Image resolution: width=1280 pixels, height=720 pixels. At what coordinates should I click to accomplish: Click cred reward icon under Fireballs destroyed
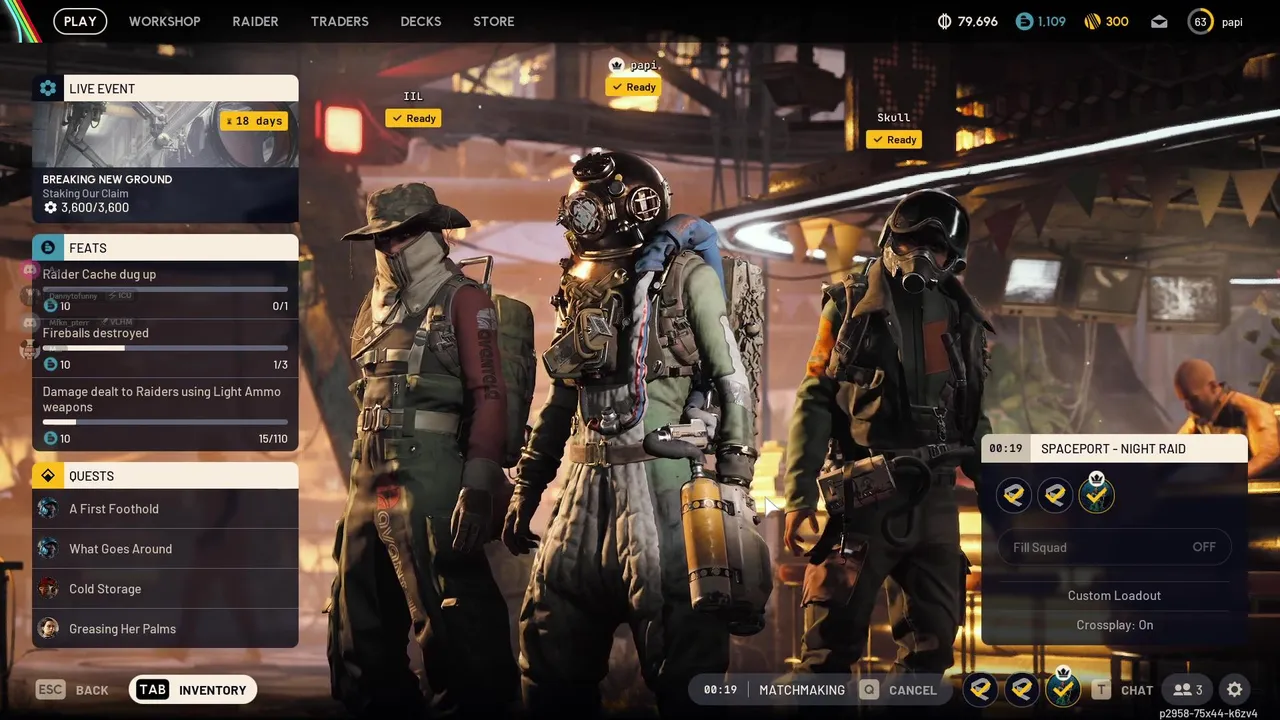tap(50, 365)
